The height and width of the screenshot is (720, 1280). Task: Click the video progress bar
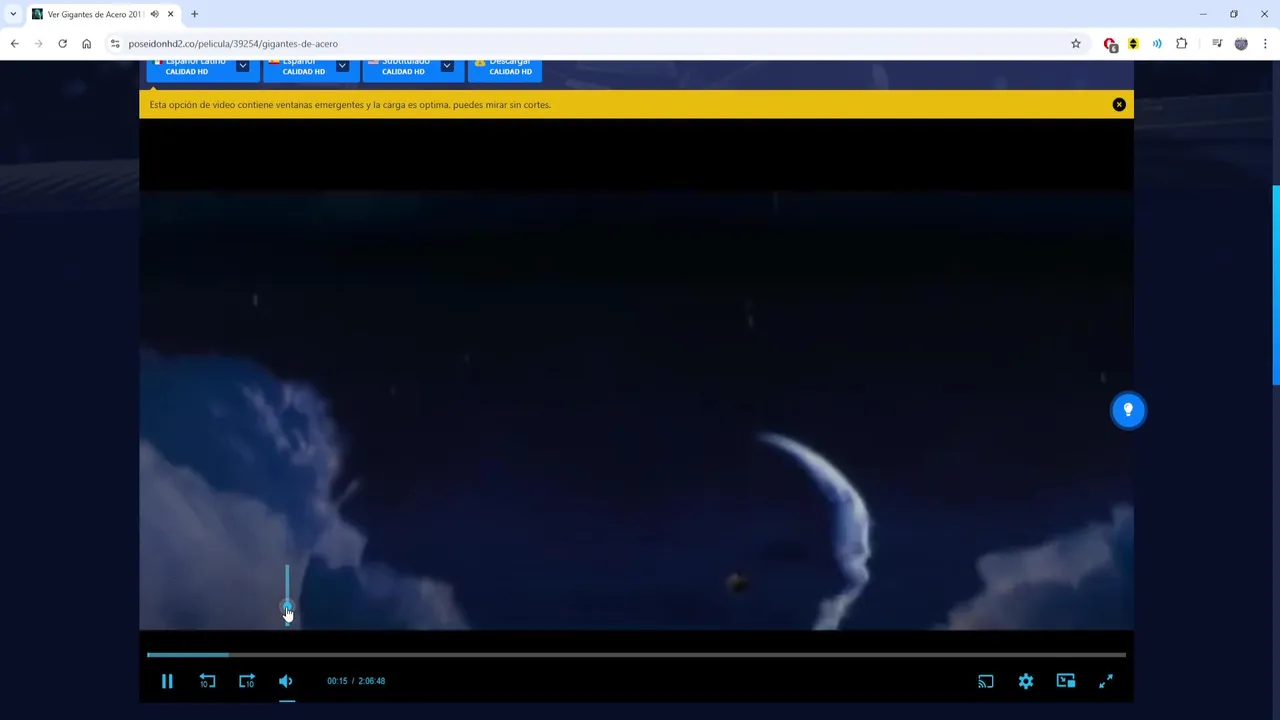click(636, 655)
